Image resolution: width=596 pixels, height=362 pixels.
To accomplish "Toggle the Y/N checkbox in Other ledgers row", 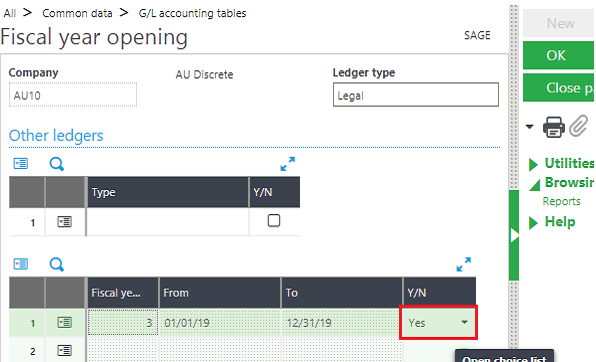I will [x=274, y=221].
